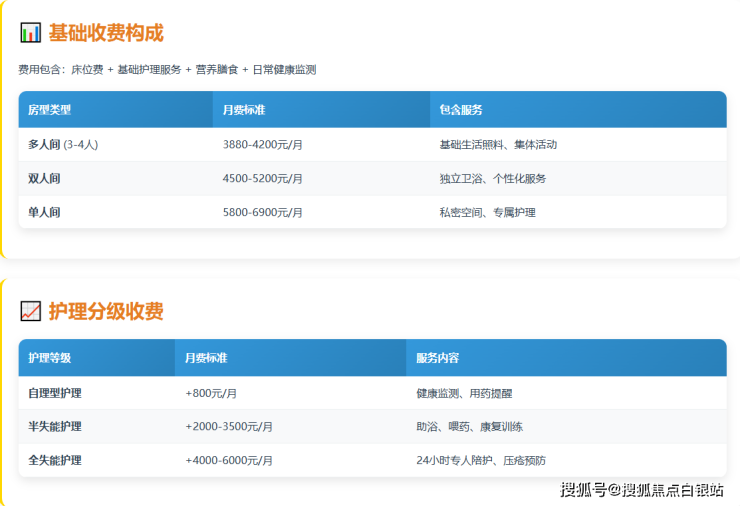Select the 多人间 (3-4人) row label
This screenshot has height=506, width=740.
pos(63,144)
